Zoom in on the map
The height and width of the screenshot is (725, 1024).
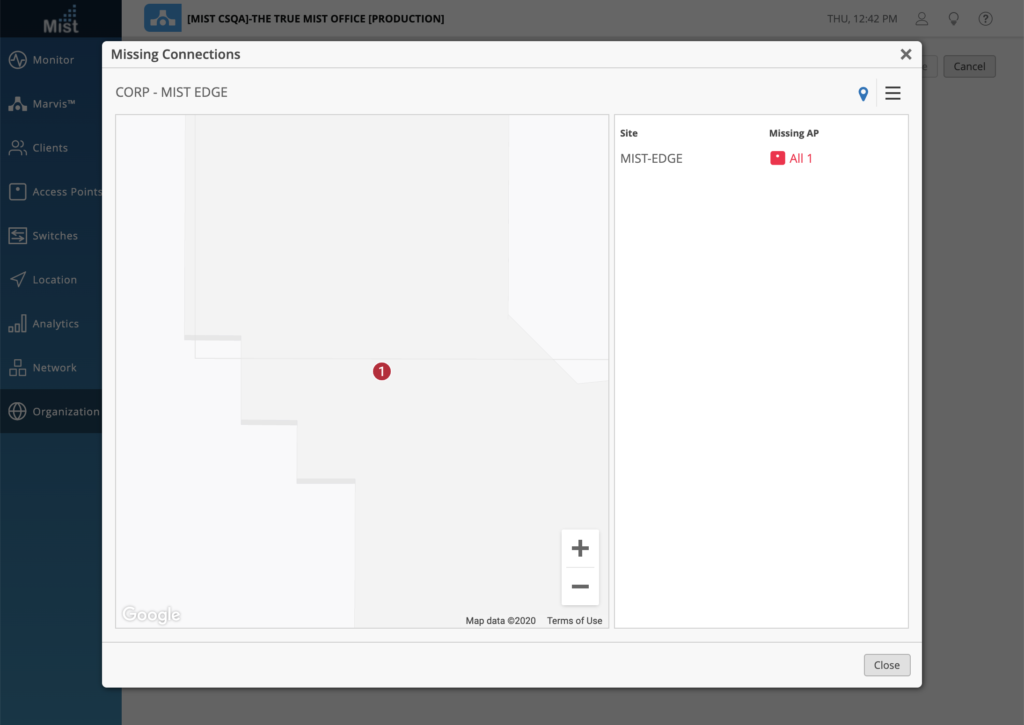580,548
